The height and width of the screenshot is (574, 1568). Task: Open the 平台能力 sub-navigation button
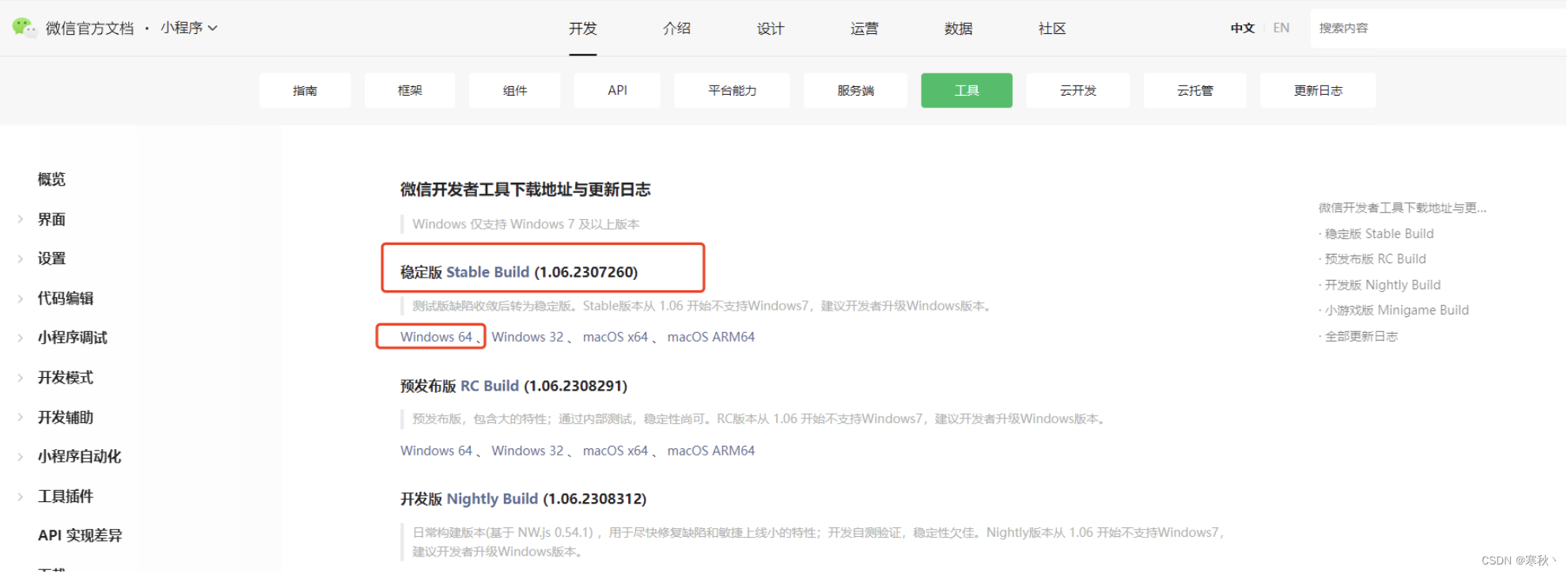click(x=733, y=90)
